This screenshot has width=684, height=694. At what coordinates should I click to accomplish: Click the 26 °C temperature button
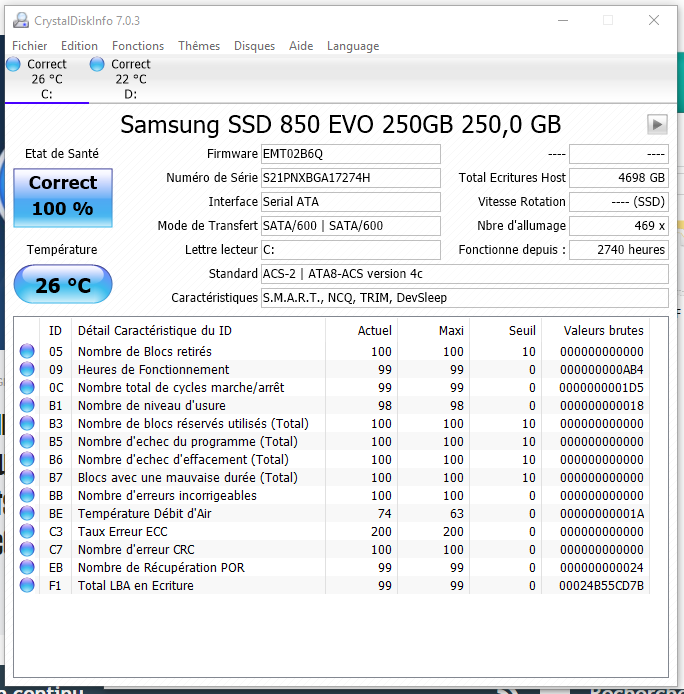63,284
